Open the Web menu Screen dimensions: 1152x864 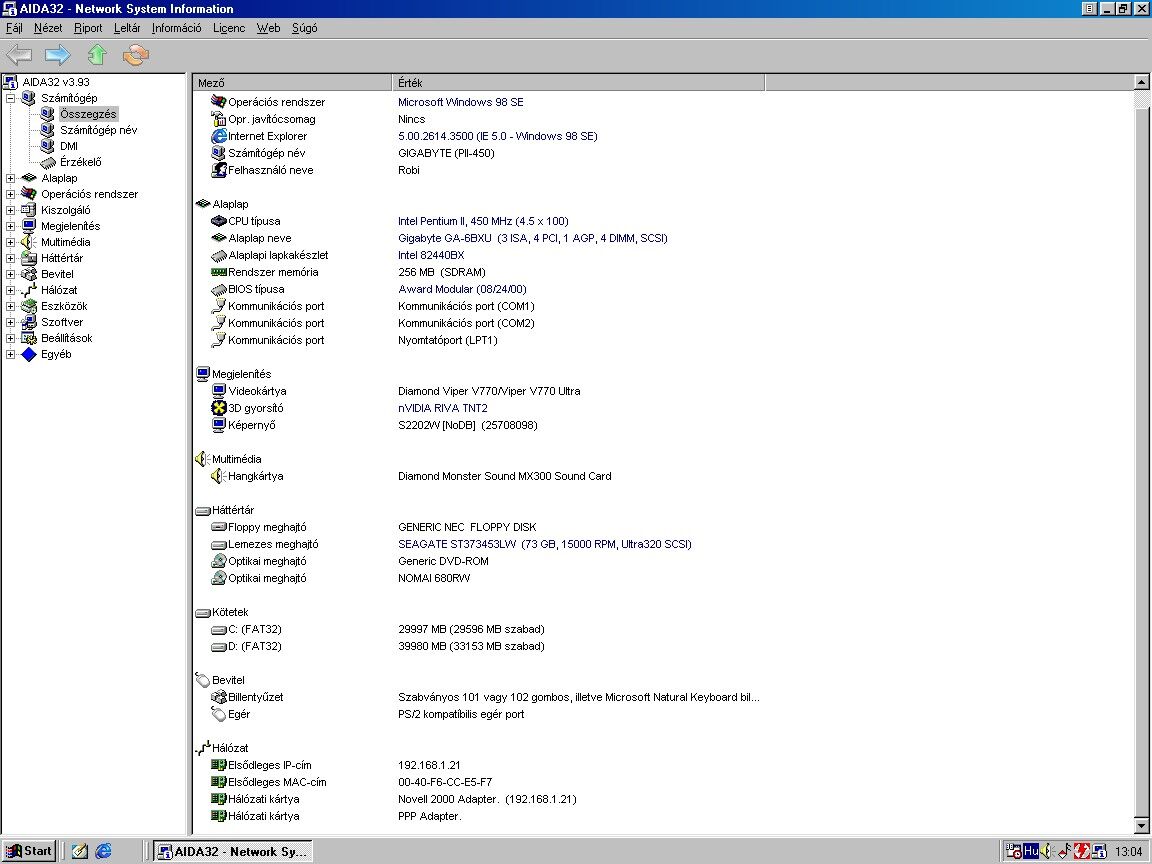click(268, 28)
